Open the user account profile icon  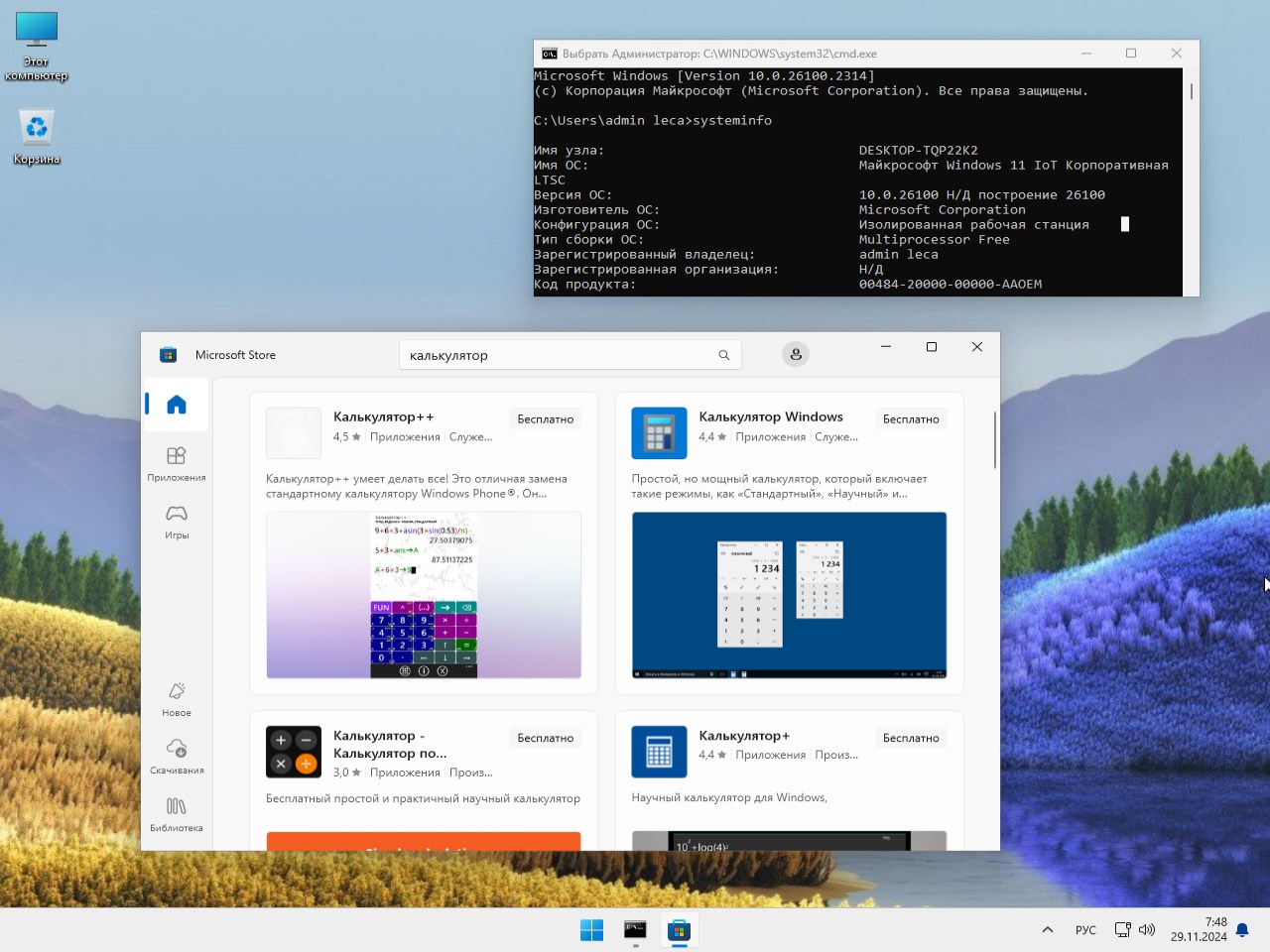coord(796,355)
